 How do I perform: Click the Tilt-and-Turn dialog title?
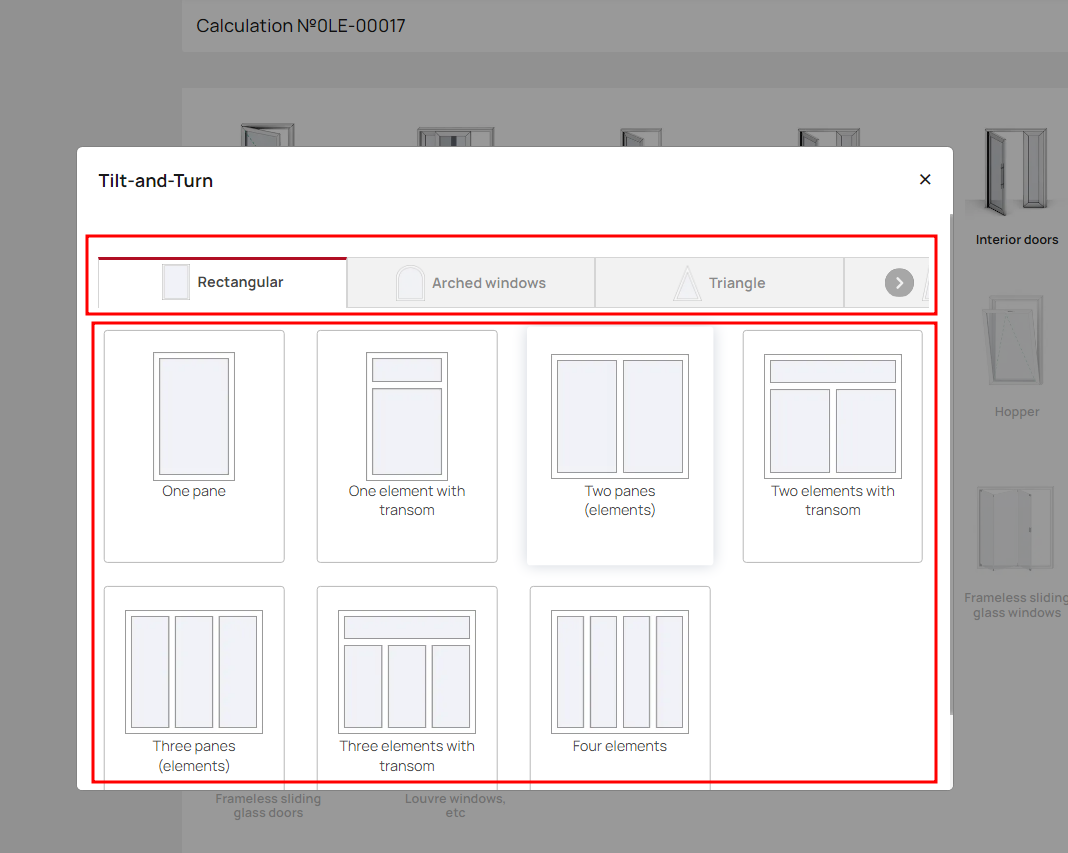[155, 181]
